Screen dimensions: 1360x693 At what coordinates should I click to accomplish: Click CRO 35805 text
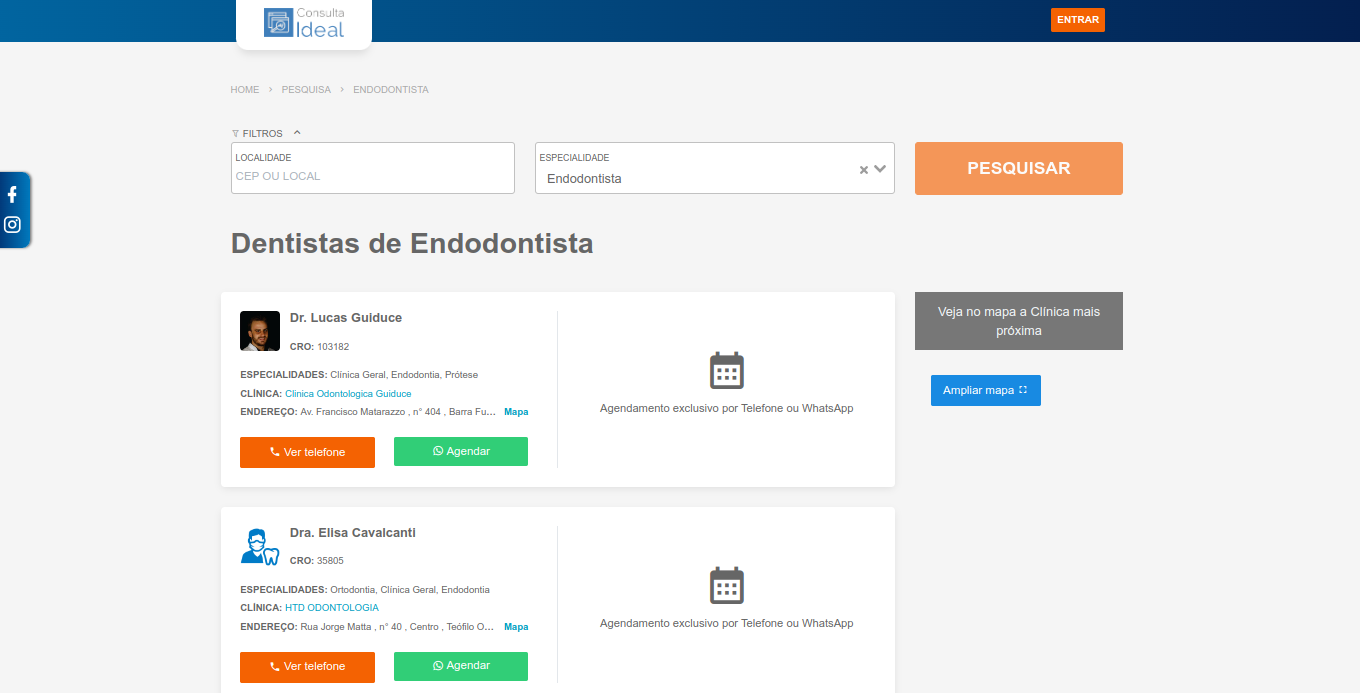click(x=316, y=561)
